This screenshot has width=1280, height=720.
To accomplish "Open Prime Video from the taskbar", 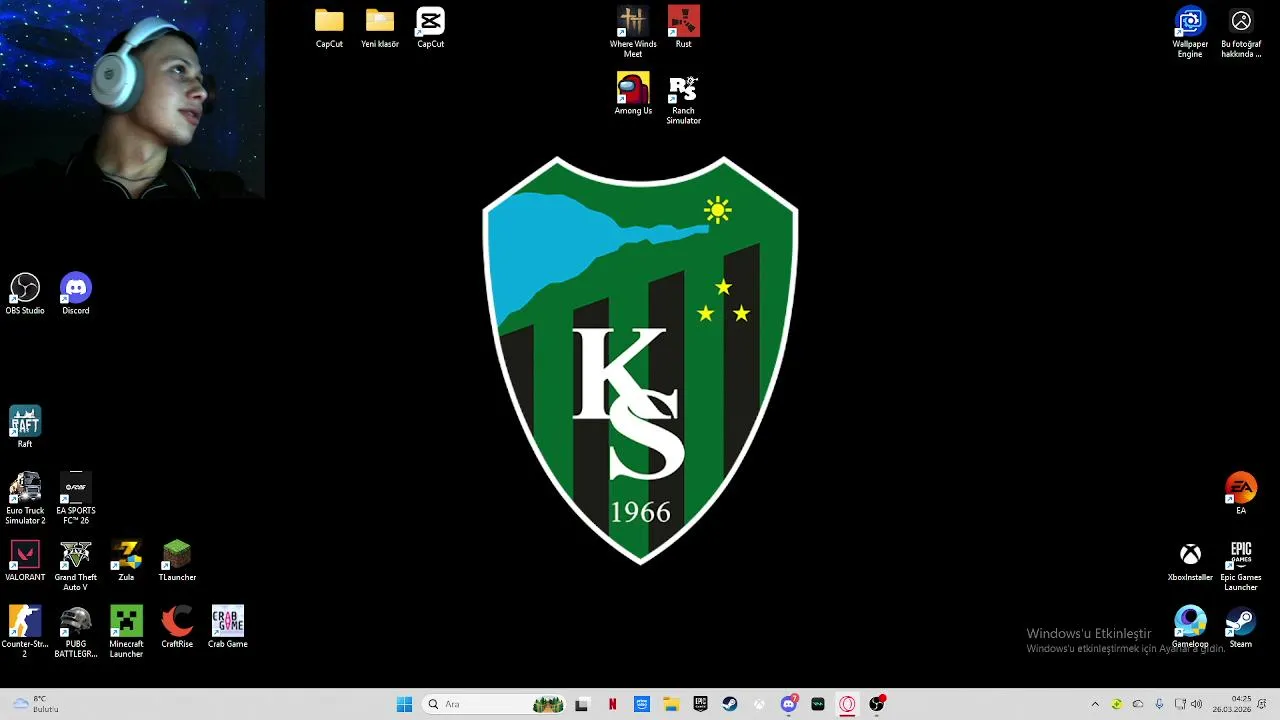I will (642, 704).
